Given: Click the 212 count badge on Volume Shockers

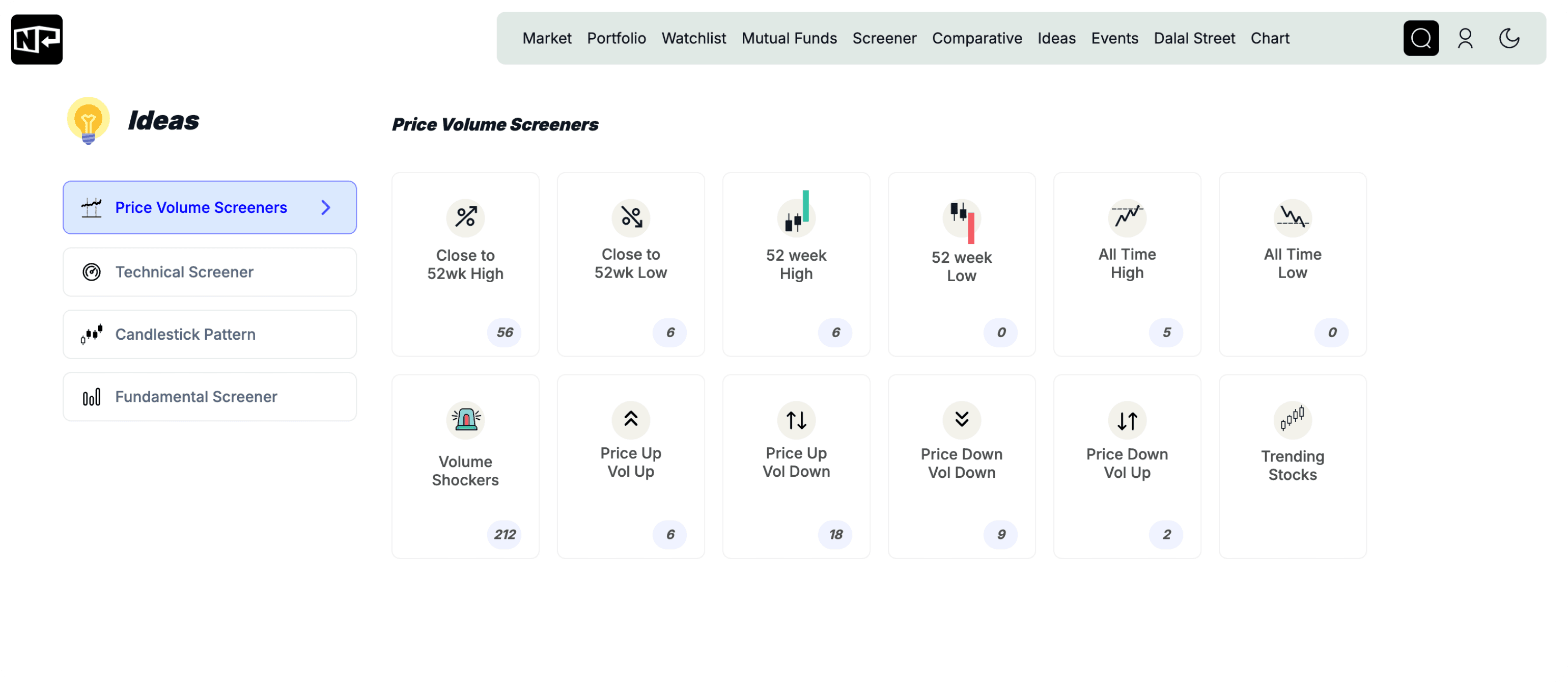Looking at the screenshot, I should (504, 534).
